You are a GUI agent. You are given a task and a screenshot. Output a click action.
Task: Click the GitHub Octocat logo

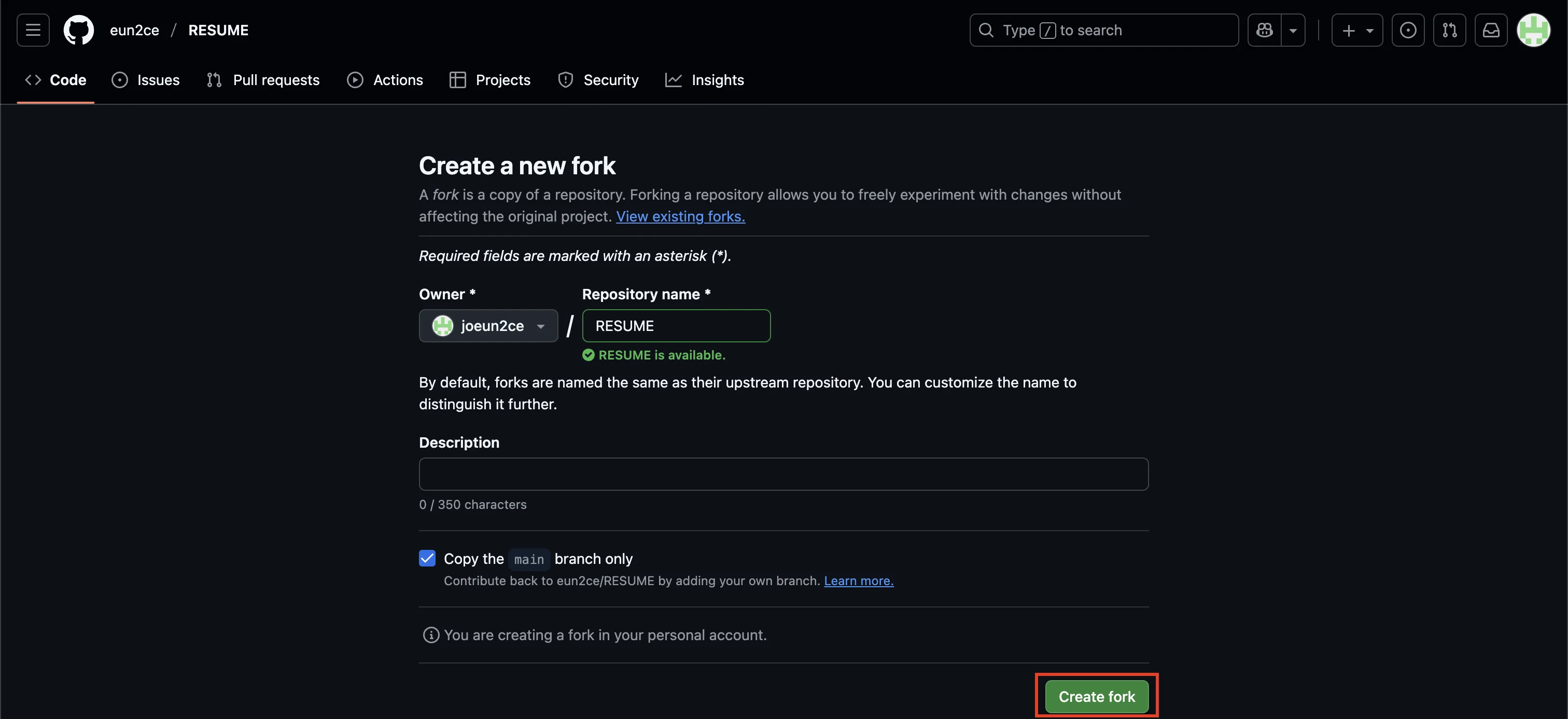point(79,30)
